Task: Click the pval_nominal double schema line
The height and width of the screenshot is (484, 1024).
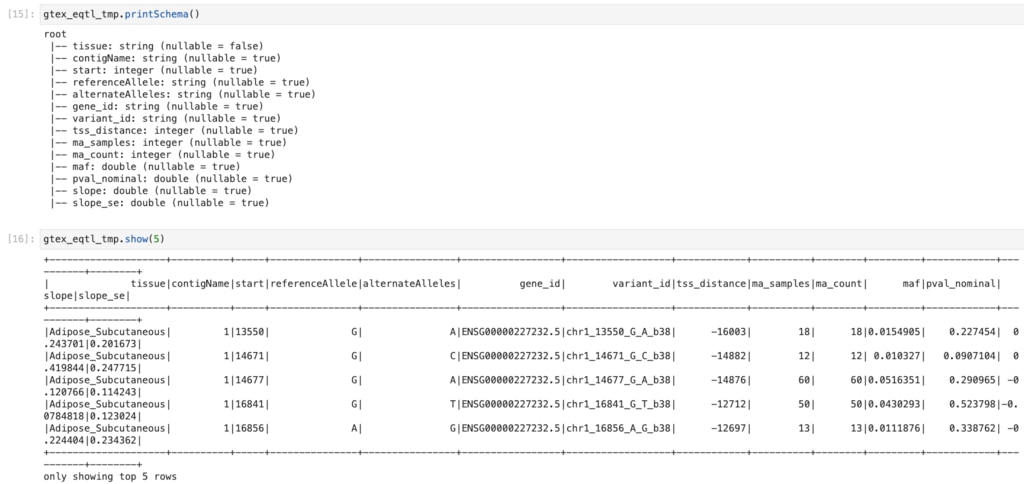Action: (172, 178)
